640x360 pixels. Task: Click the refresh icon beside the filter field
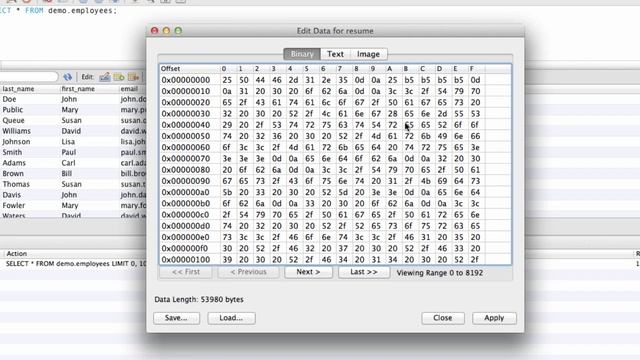point(67,77)
